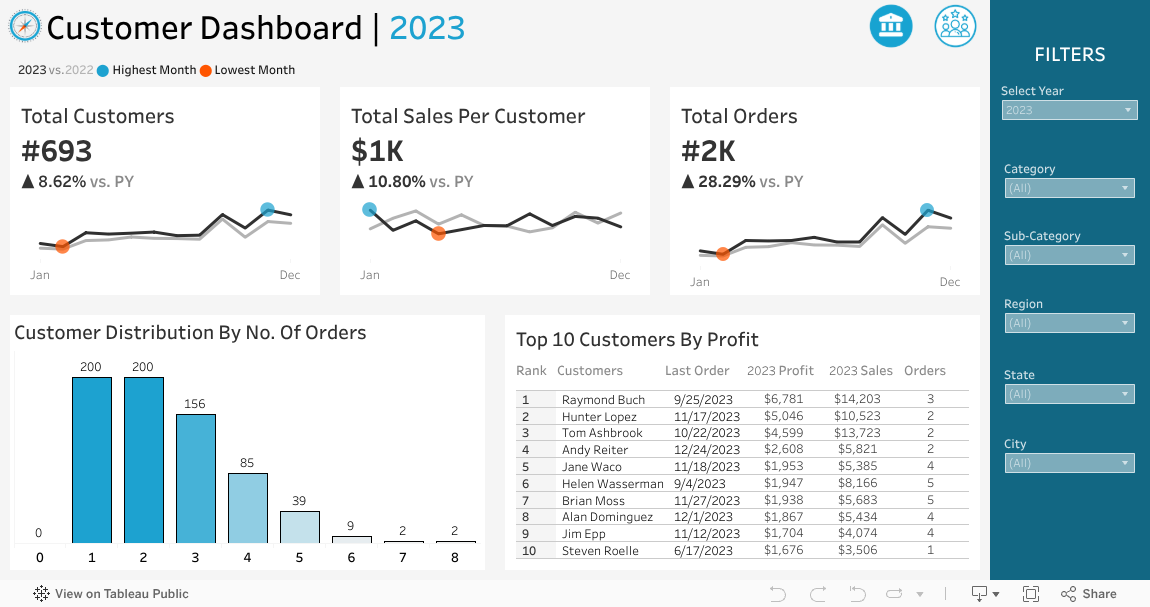Image resolution: width=1150 pixels, height=607 pixels.
Task: Select Raymond Buch row in the table
Action: 603,400
